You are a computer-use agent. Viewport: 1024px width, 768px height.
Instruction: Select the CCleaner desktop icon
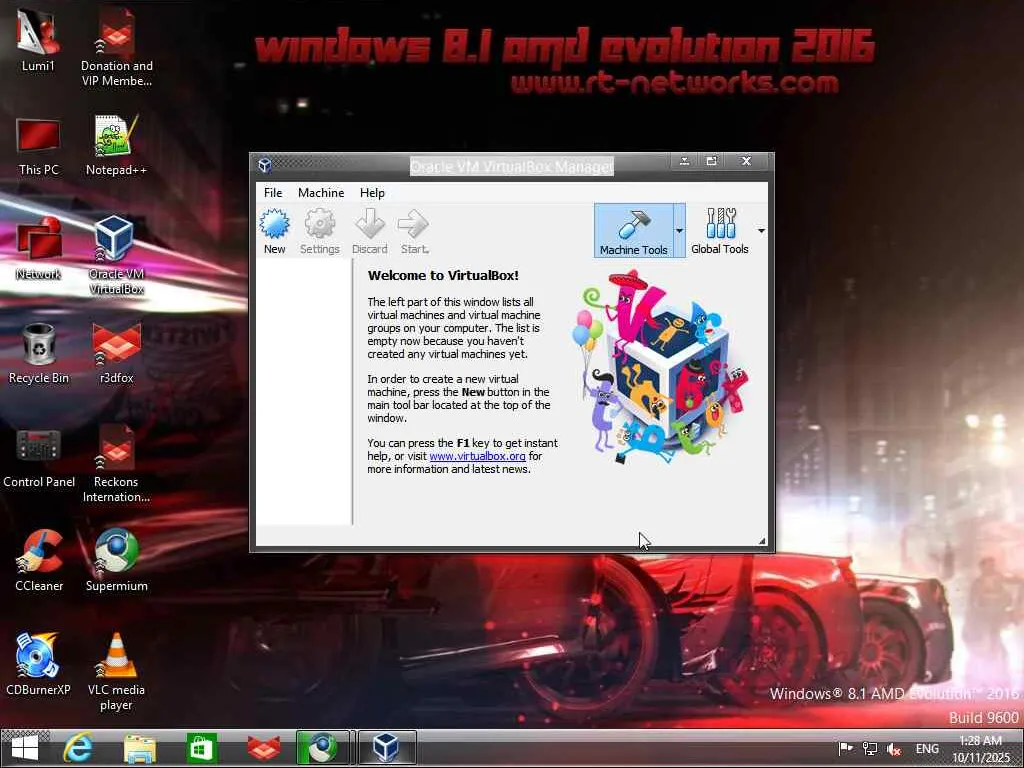[39, 561]
